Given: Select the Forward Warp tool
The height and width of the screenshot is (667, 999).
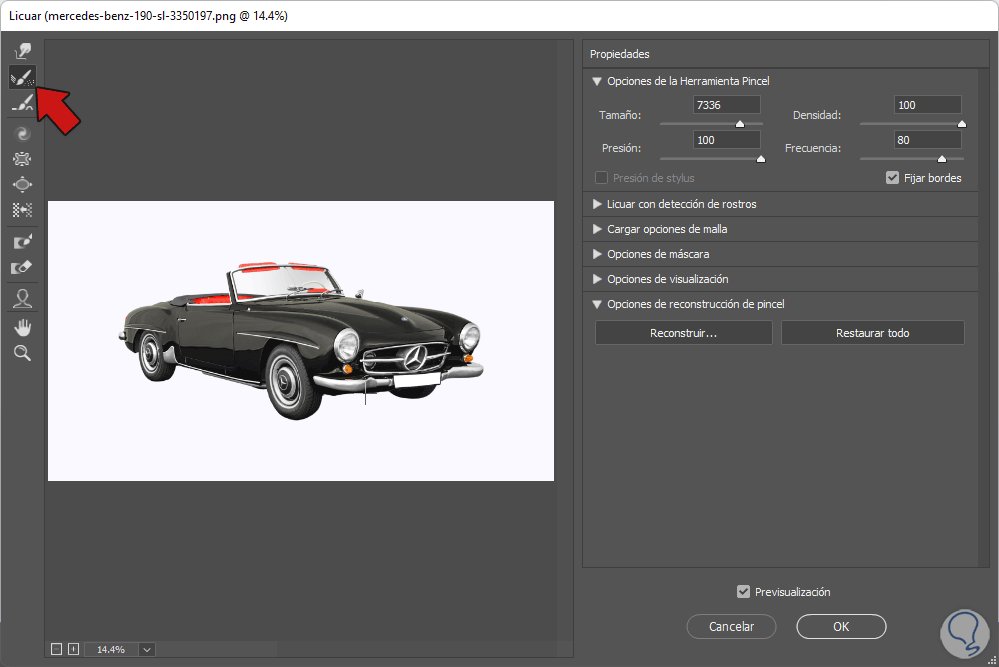Looking at the screenshot, I should tap(22, 50).
